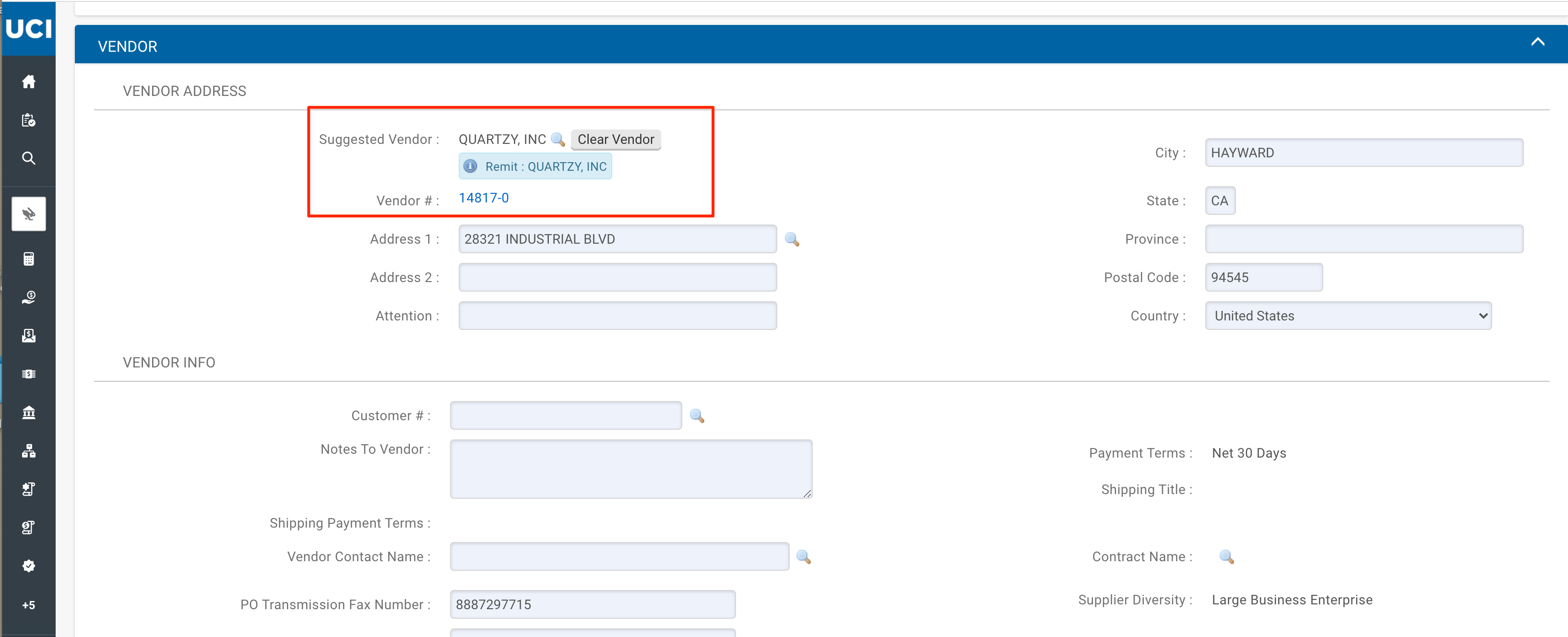The height and width of the screenshot is (637, 1568).
Task: Open the dollar envelope sidebar icon
Action: (29, 336)
